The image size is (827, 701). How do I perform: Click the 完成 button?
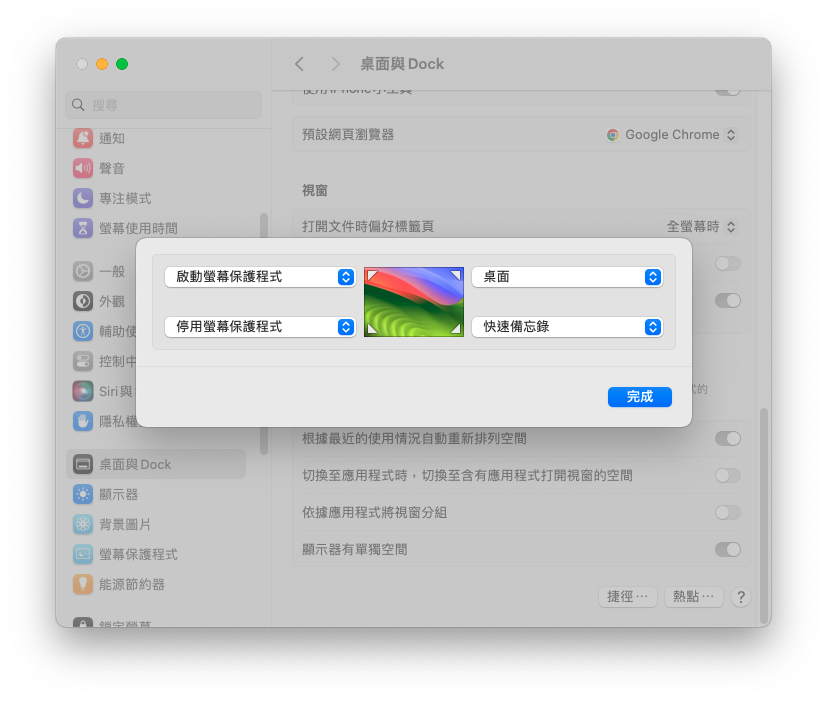tap(640, 397)
